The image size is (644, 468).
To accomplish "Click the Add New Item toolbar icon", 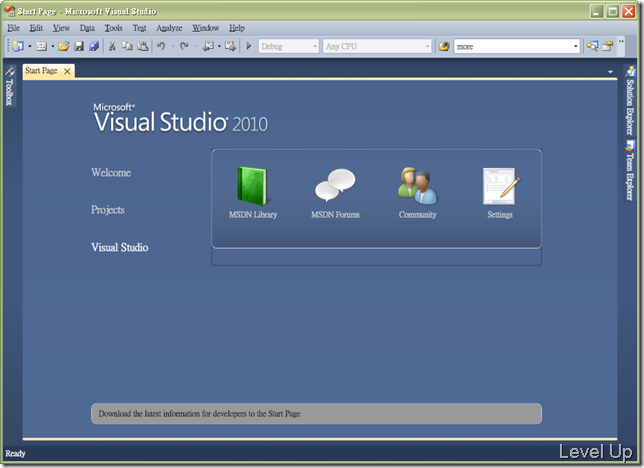I will click(x=41, y=46).
